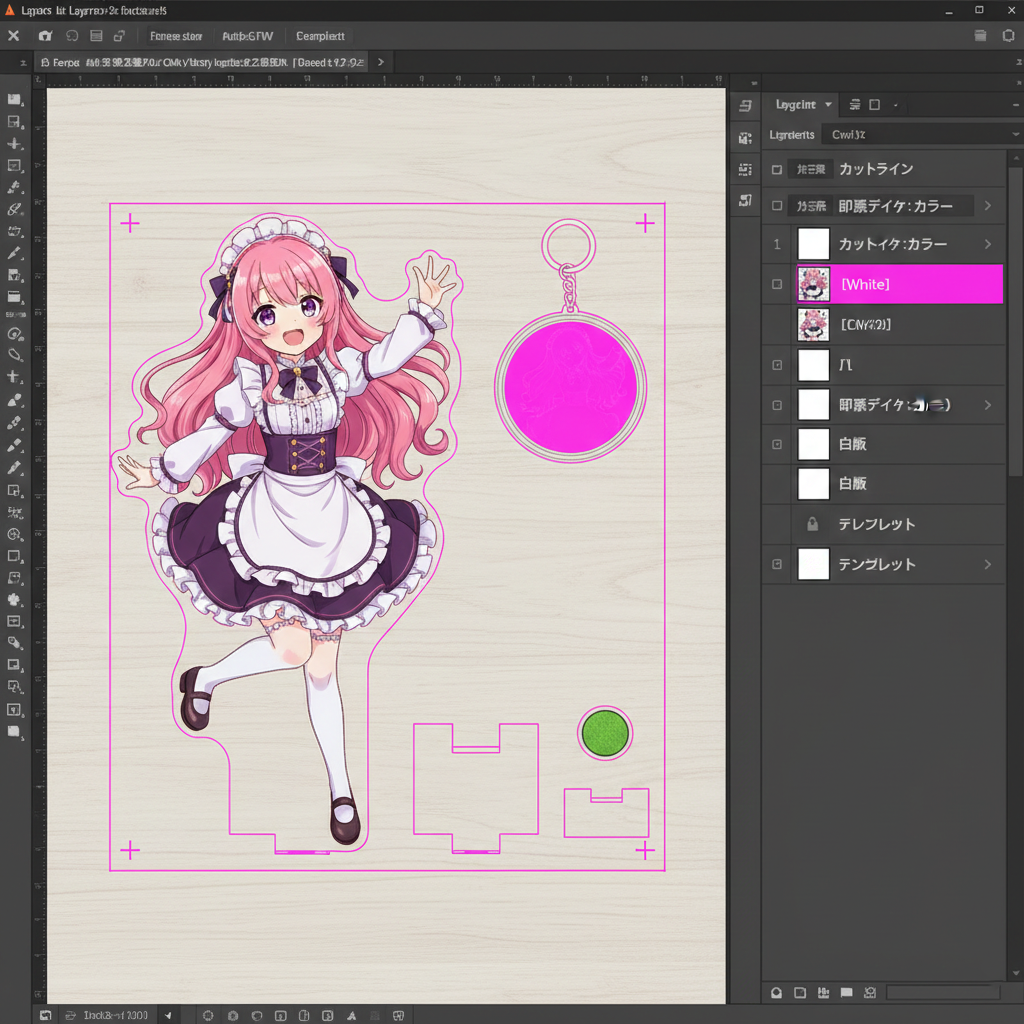This screenshot has height=1024, width=1024.
Task: Open the Layers panel tab
Action: 797,104
